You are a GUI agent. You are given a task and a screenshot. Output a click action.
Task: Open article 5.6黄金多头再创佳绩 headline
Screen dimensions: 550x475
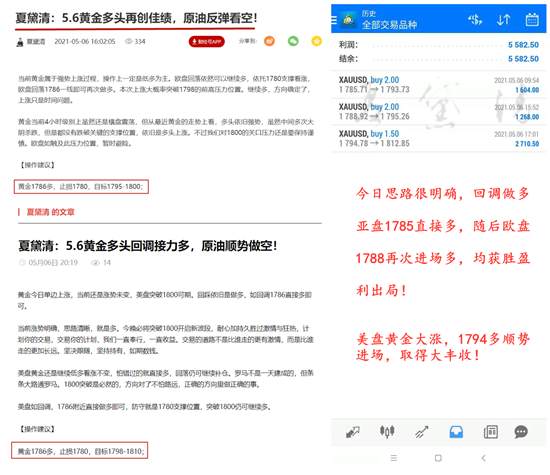coord(136,18)
